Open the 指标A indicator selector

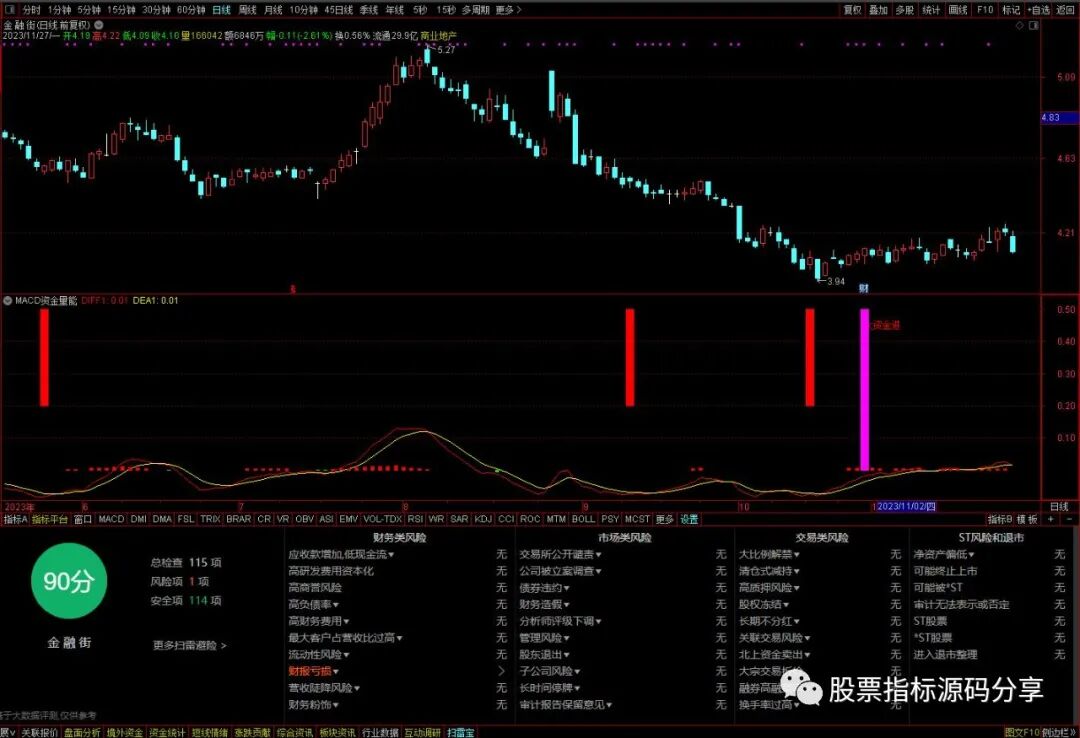click(15, 519)
